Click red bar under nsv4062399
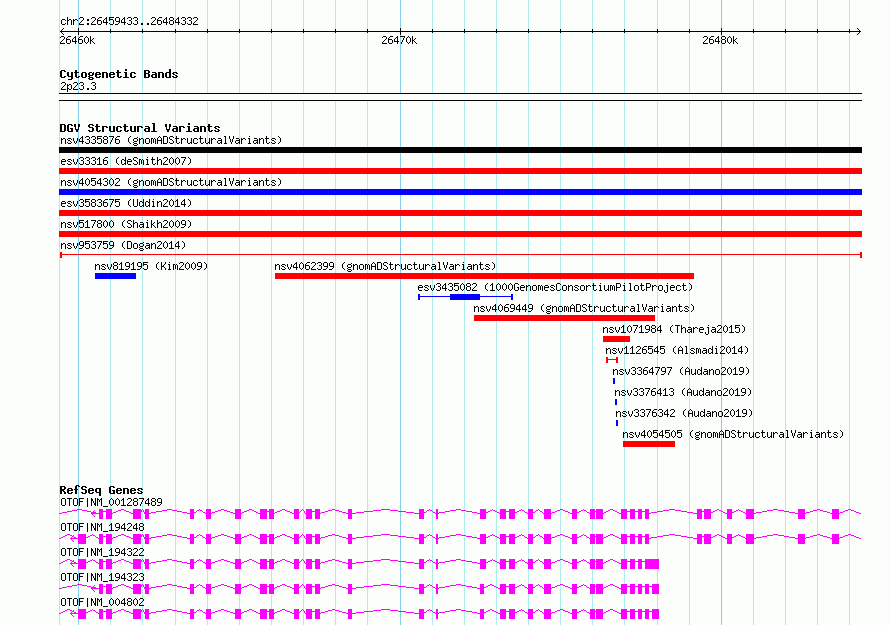Screen dimensions: 890x625 (x=484, y=276)
